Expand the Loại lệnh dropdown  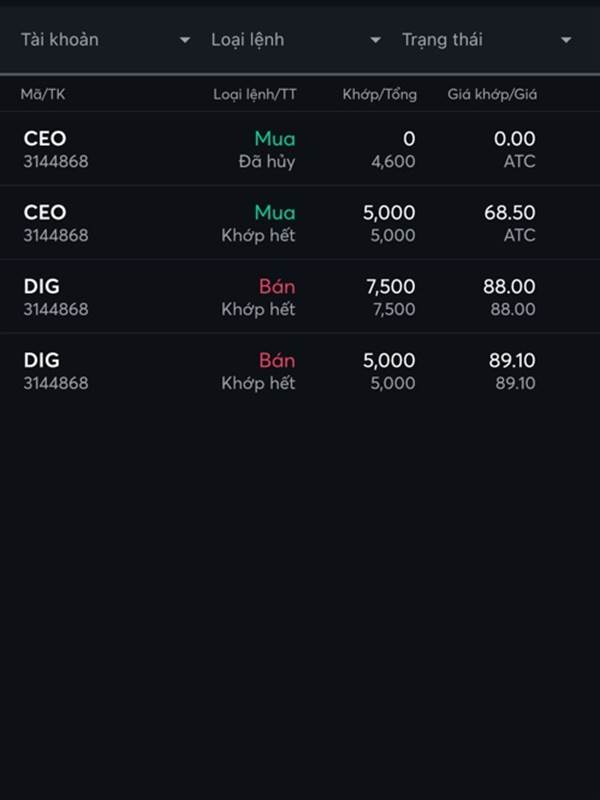coord(296,40)
